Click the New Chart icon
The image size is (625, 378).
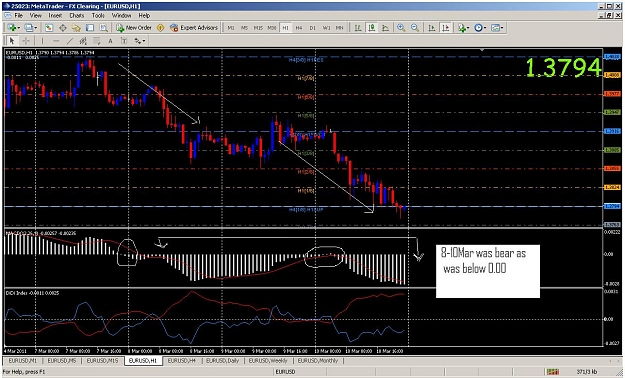(12, 28)
